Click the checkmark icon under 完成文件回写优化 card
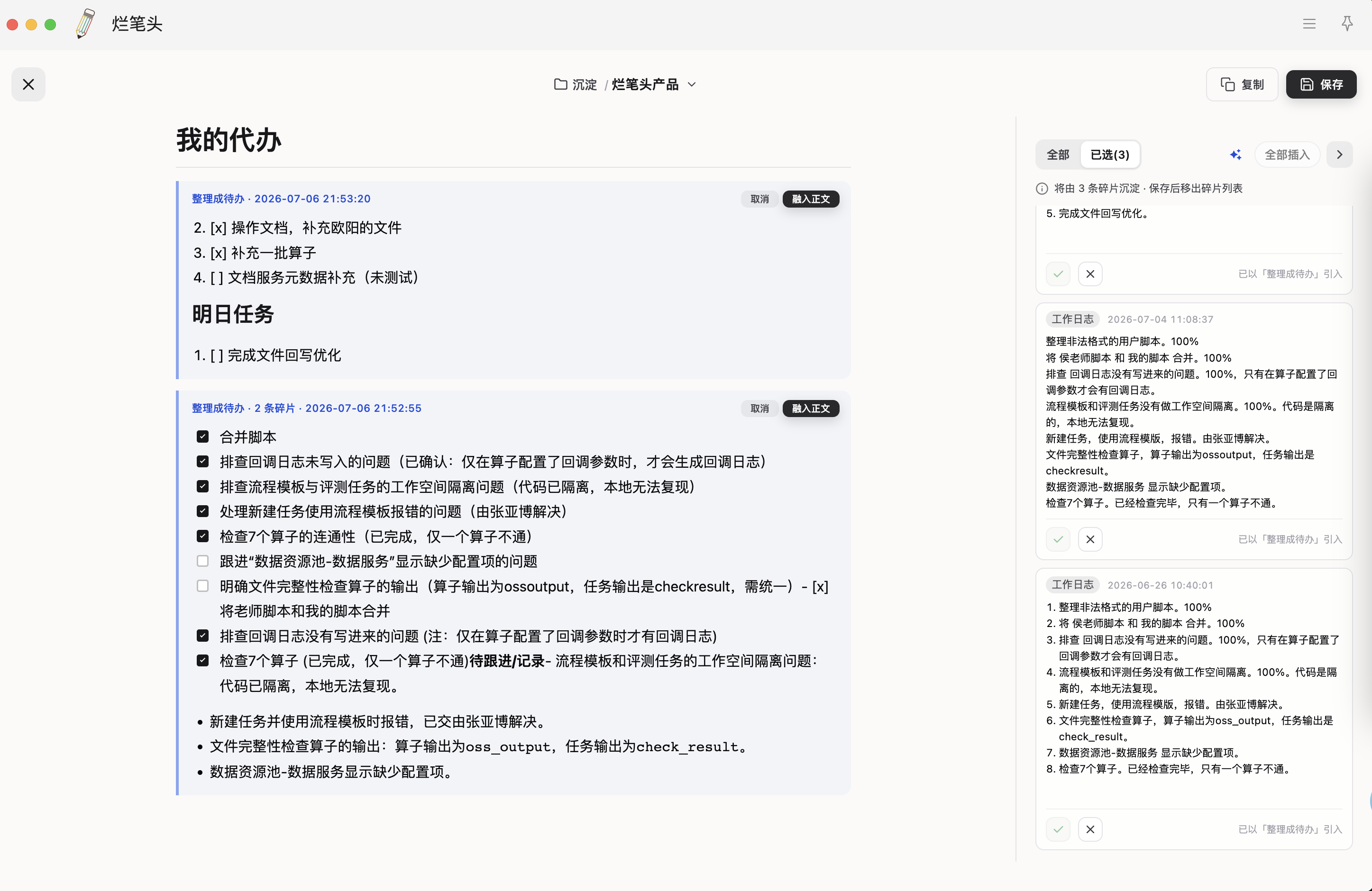The width and height of the screenshot is (1372, 891). click(1058, 274)
